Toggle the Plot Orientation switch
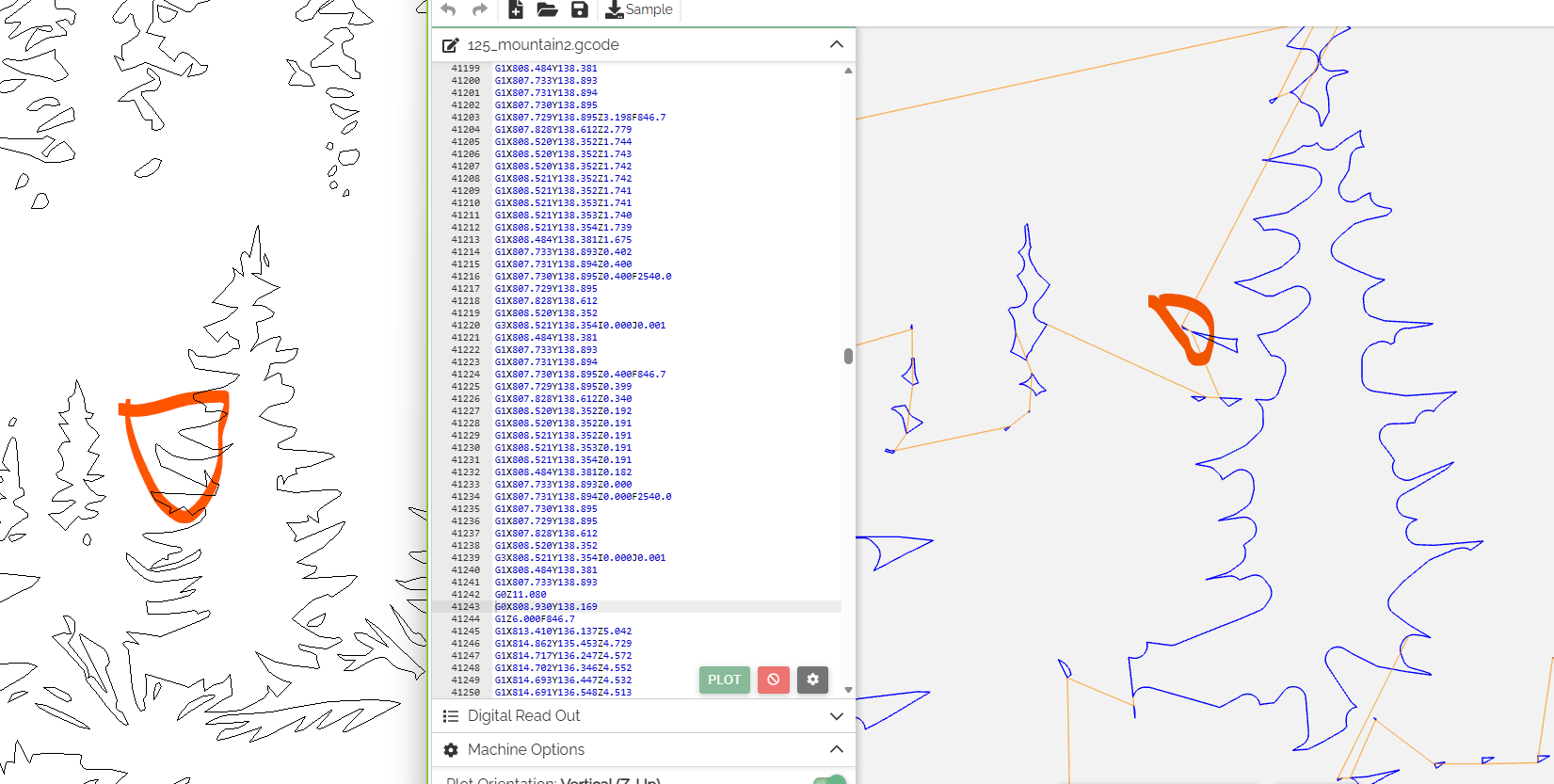This screenshot has height=784, width=1554. point(829,780)
